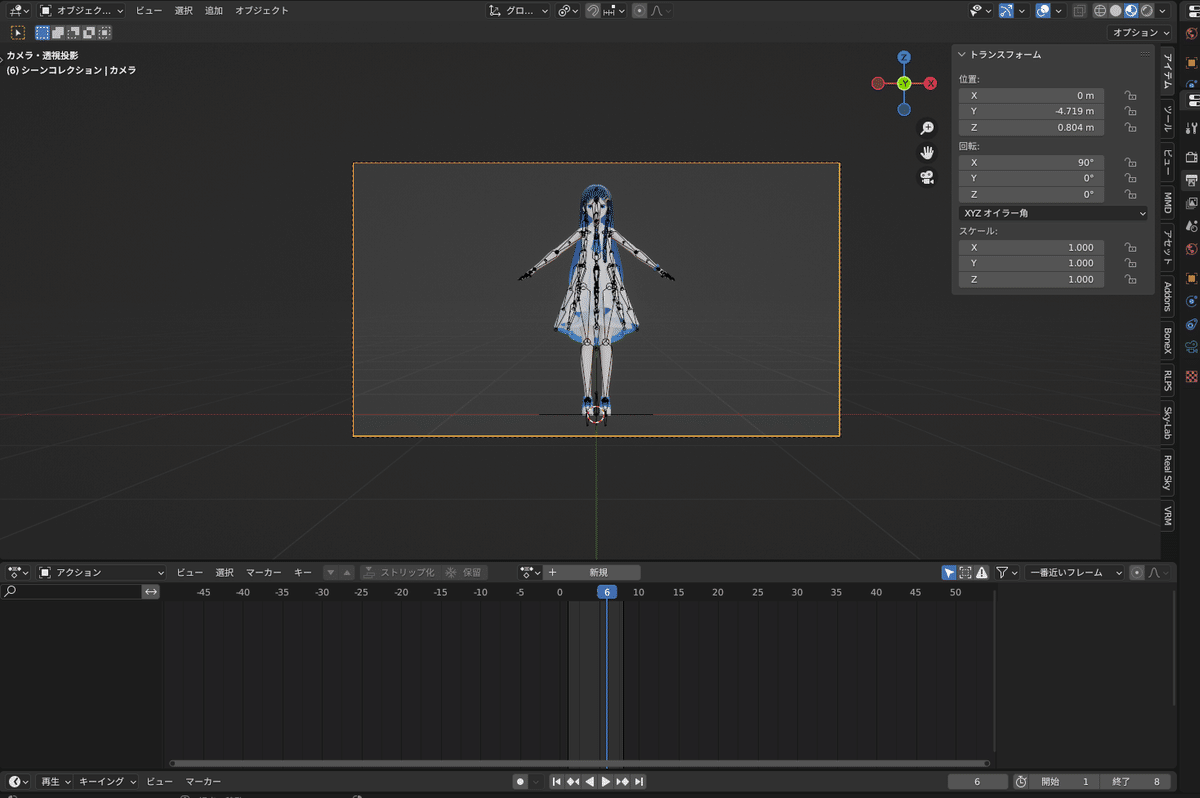
Task: Toggle X-ray display in the viewport header
Action: [1078, 11]
